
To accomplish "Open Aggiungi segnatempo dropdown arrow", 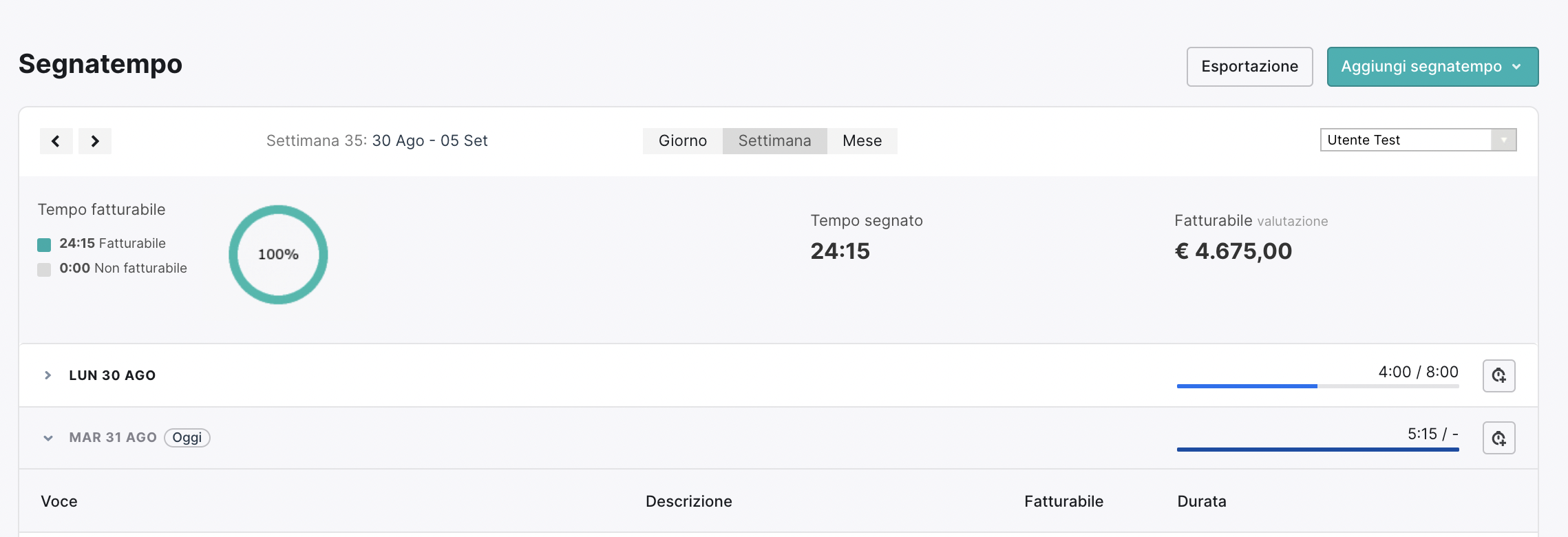I will pos(1516,67).
